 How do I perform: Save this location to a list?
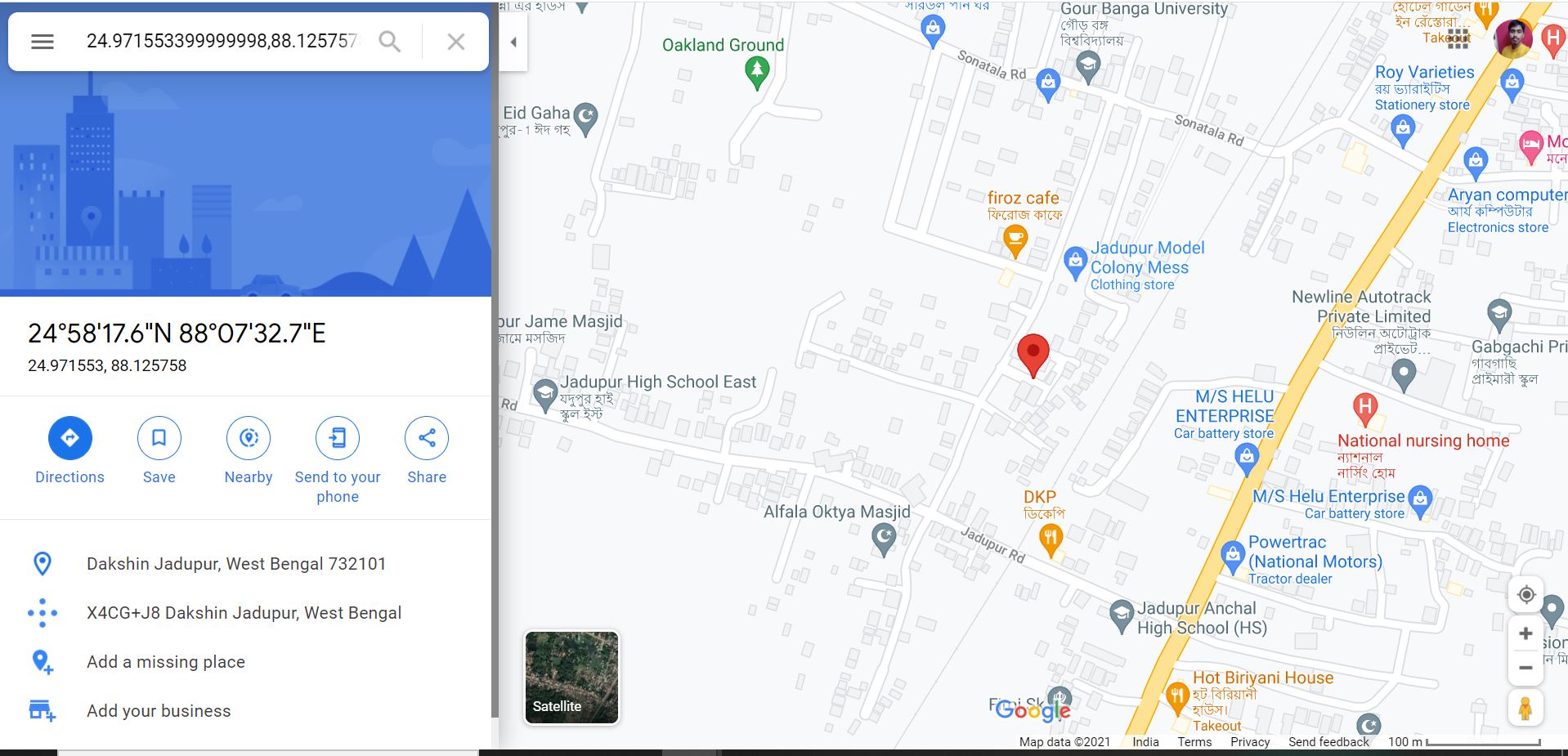(x=159, y=451)
